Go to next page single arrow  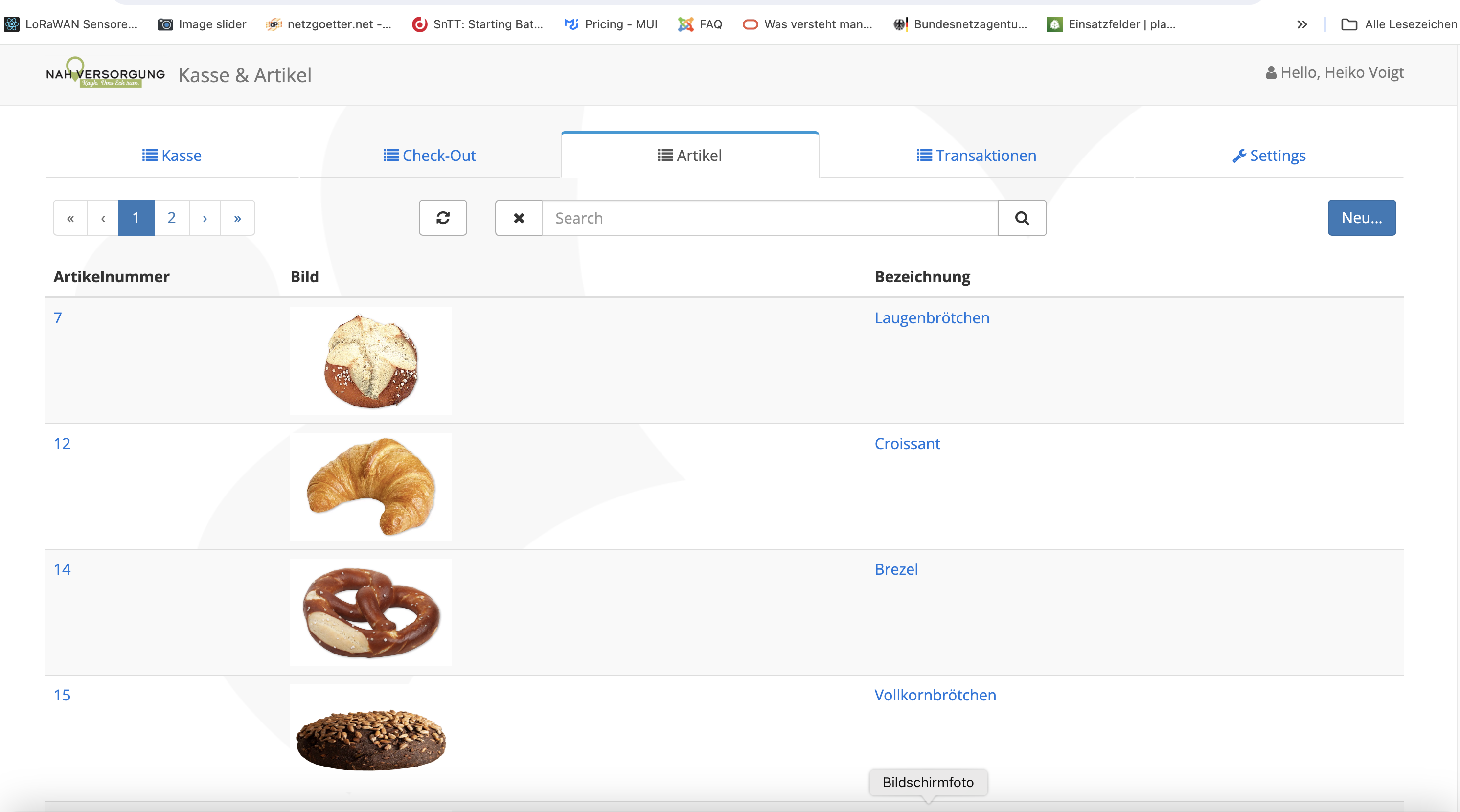click(205, 218)
